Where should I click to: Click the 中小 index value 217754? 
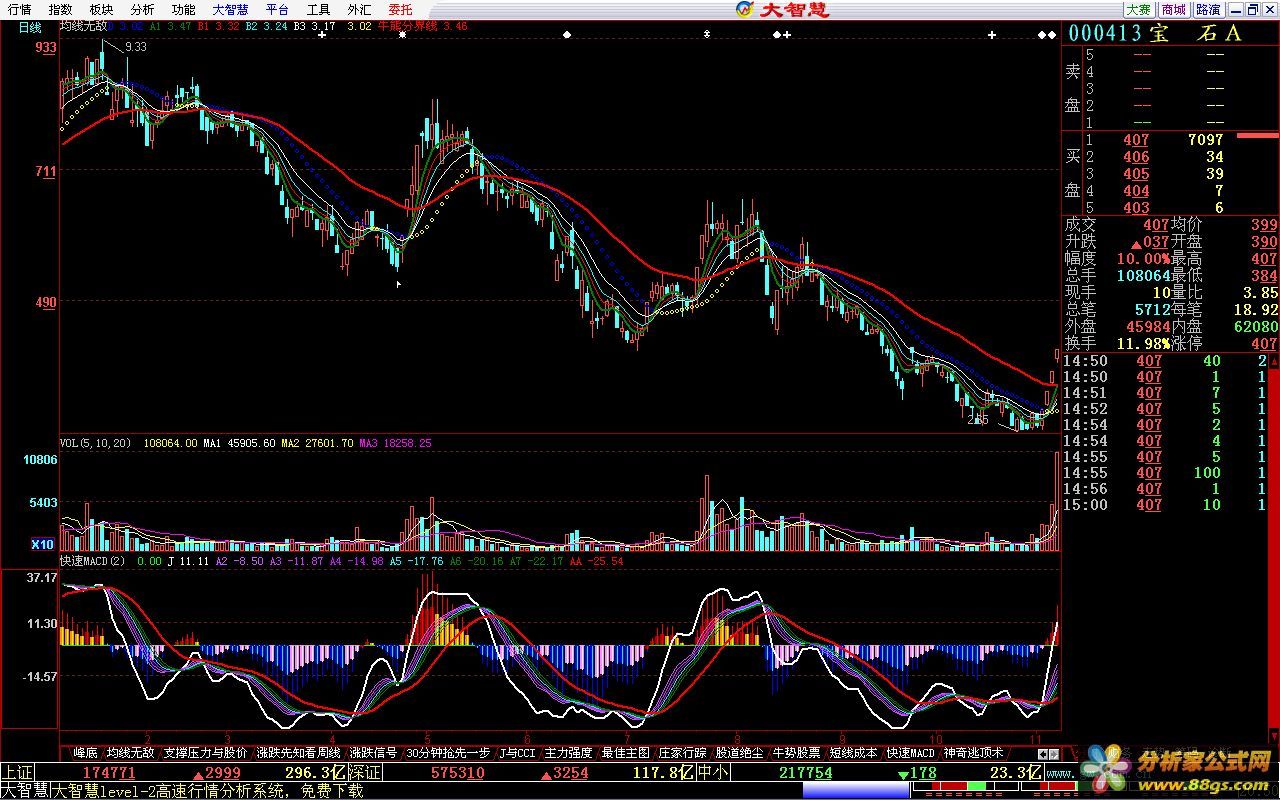(805, 773)
